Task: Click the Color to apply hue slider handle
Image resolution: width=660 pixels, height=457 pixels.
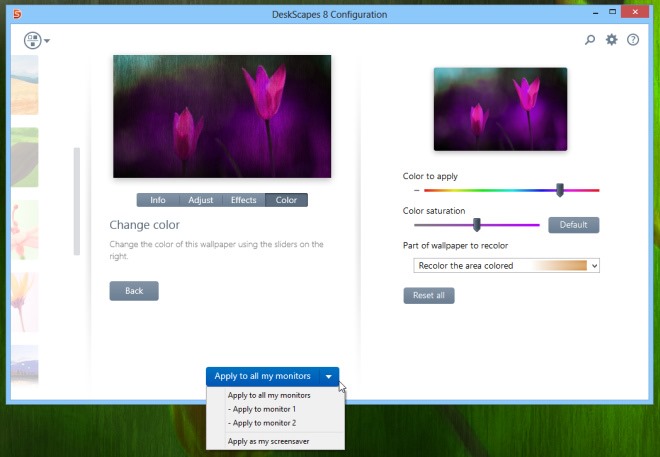Action: pyautogui.click(x=559, y=190)
